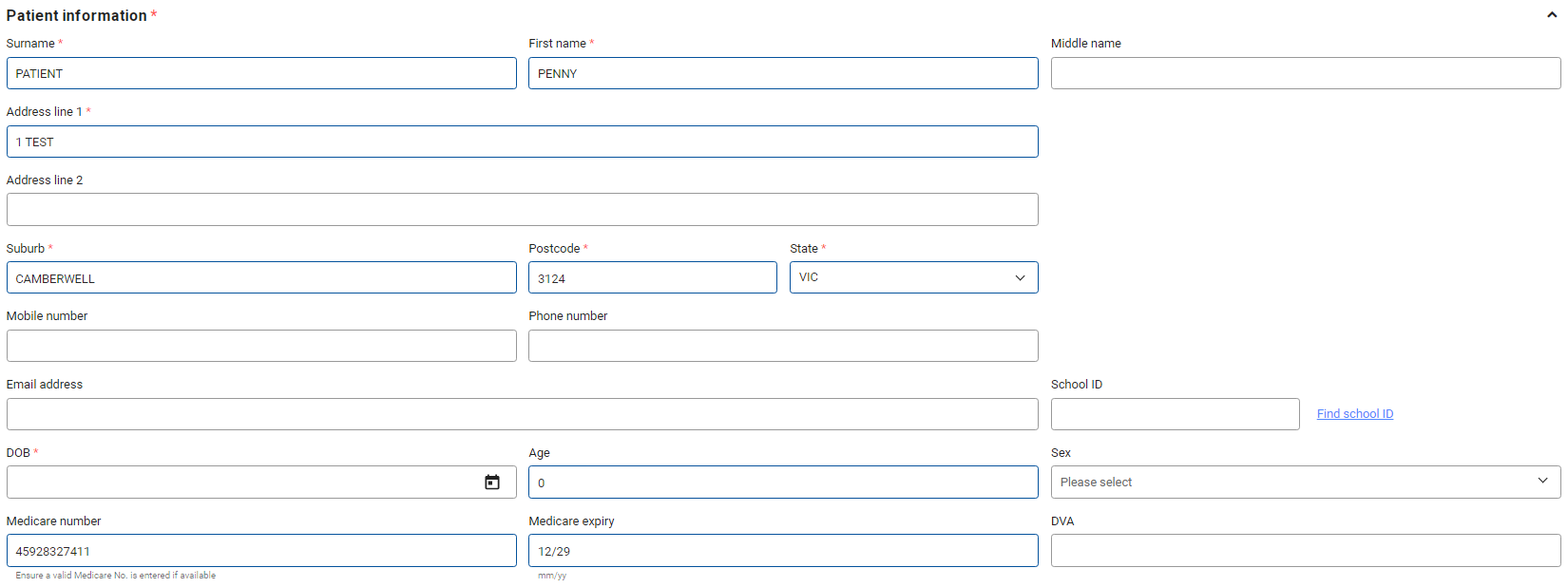The width and height of the screenshot is (1568, 587).
Task: Open the DOB calendar picker icon
Action: 492,483
